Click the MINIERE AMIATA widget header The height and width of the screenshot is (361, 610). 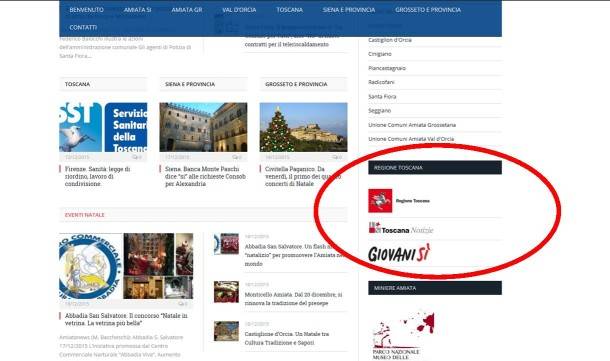click(x=435, y=288)
